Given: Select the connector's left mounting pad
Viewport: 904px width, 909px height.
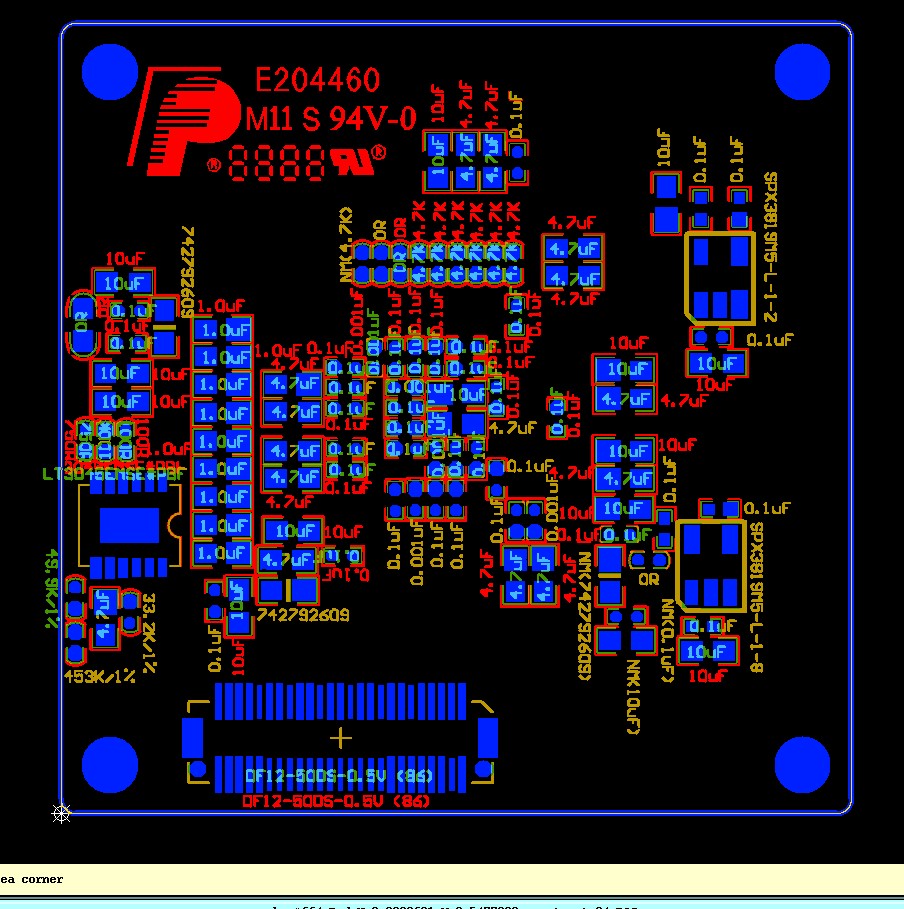Looking at the screenshot, I should 193,737.
